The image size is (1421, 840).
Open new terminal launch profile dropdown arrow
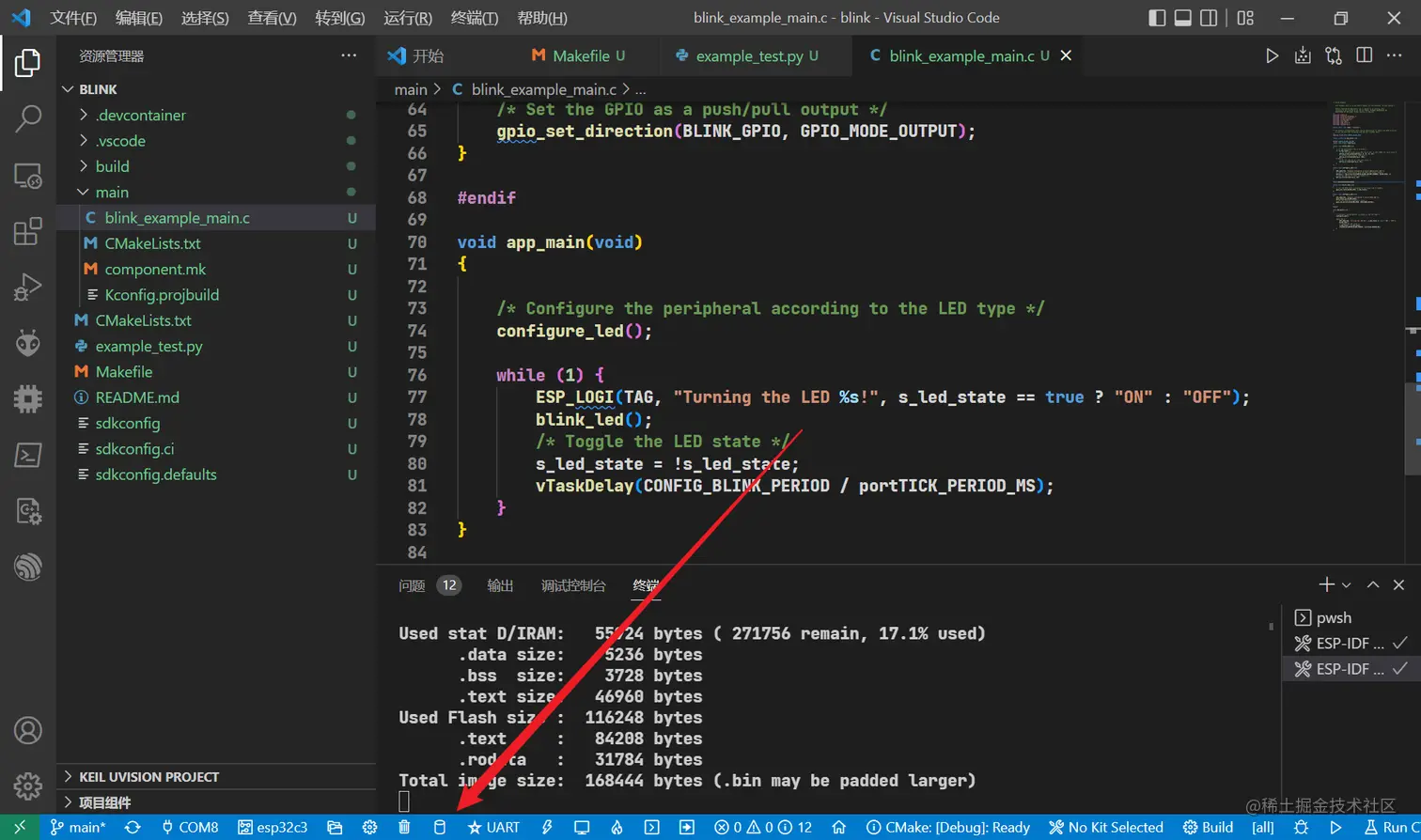pos(1346,584)
